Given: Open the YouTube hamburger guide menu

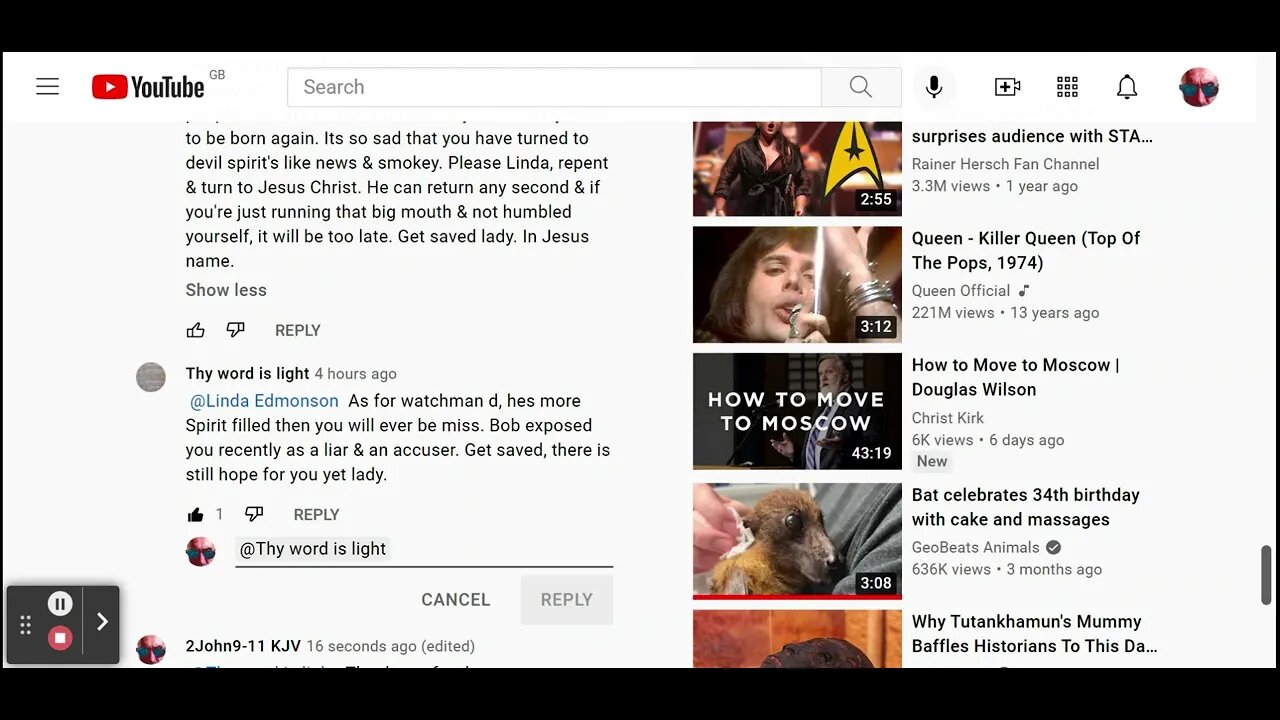Looking at the screenshot, I should pyautogui.click(x=47, y=87).
